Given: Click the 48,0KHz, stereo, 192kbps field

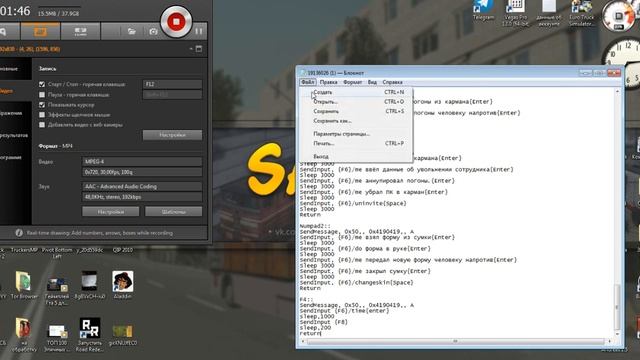Looking at the screenshot, I should [142, 197].
